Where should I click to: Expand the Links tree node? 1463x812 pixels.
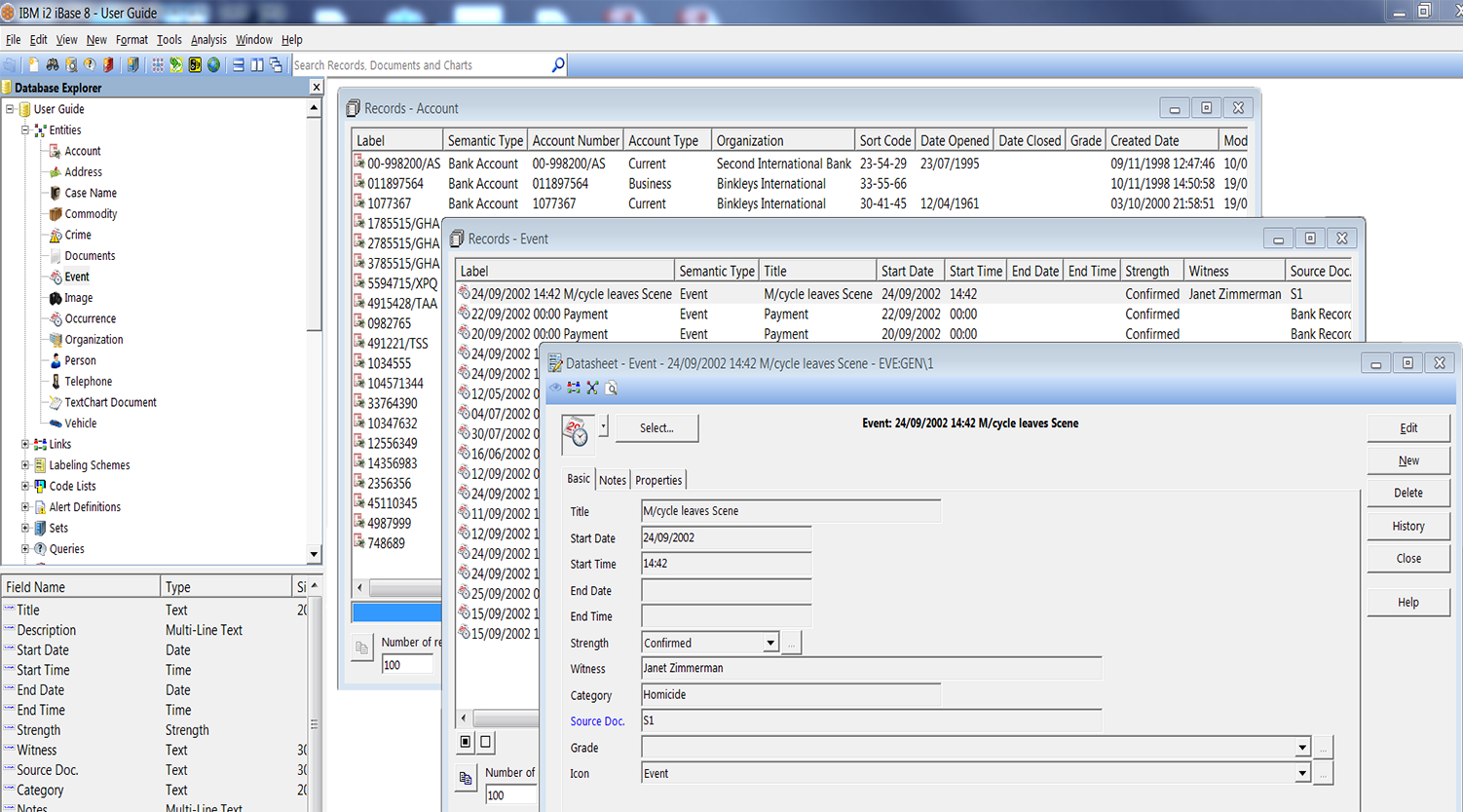(x=25, y=444)
